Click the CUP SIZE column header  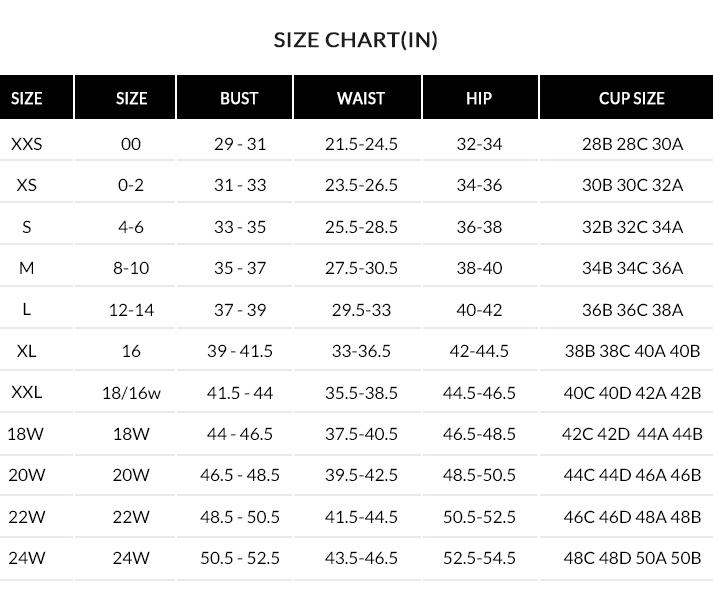coord(631,98)
